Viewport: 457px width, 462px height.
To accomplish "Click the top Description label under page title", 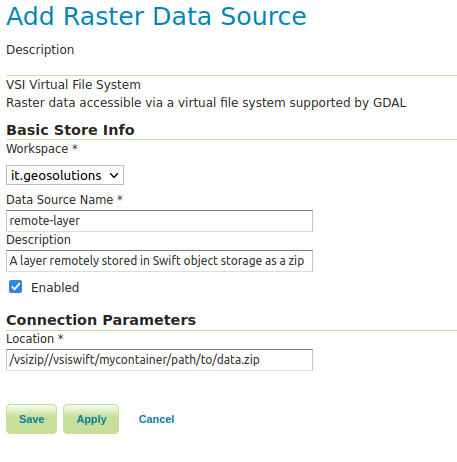I will click(x=40, y=50).
